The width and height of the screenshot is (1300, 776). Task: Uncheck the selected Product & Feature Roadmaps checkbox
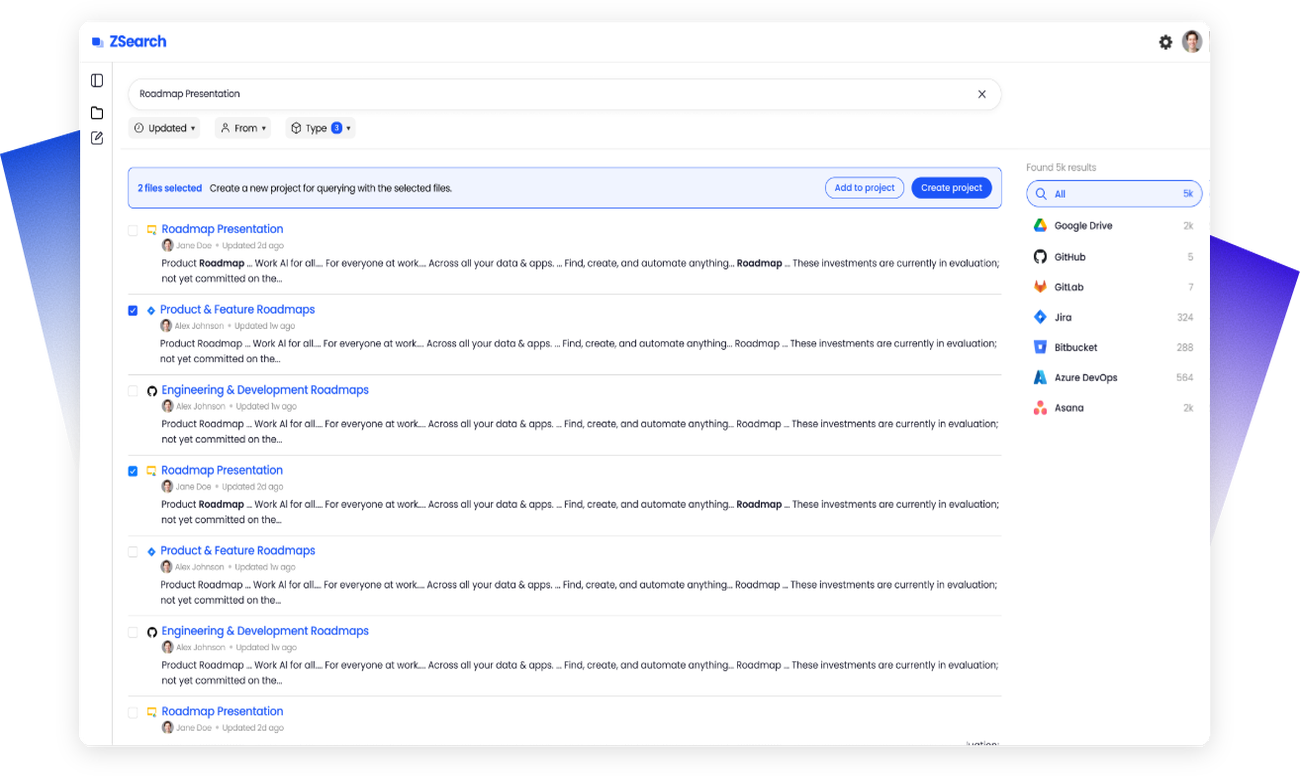pyautogui.click(x=133, y=310)
